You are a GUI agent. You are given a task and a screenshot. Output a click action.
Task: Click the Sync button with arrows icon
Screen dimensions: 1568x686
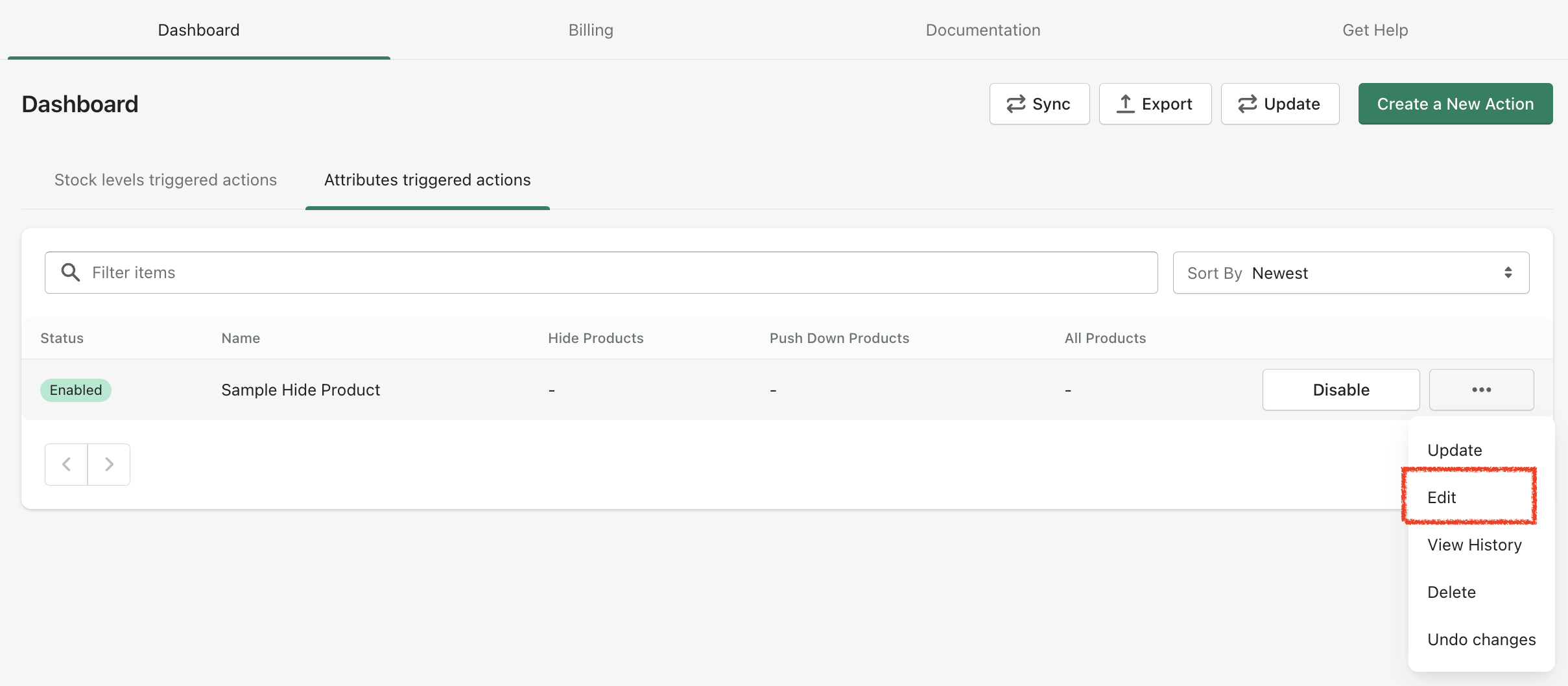pos(1039,104)
